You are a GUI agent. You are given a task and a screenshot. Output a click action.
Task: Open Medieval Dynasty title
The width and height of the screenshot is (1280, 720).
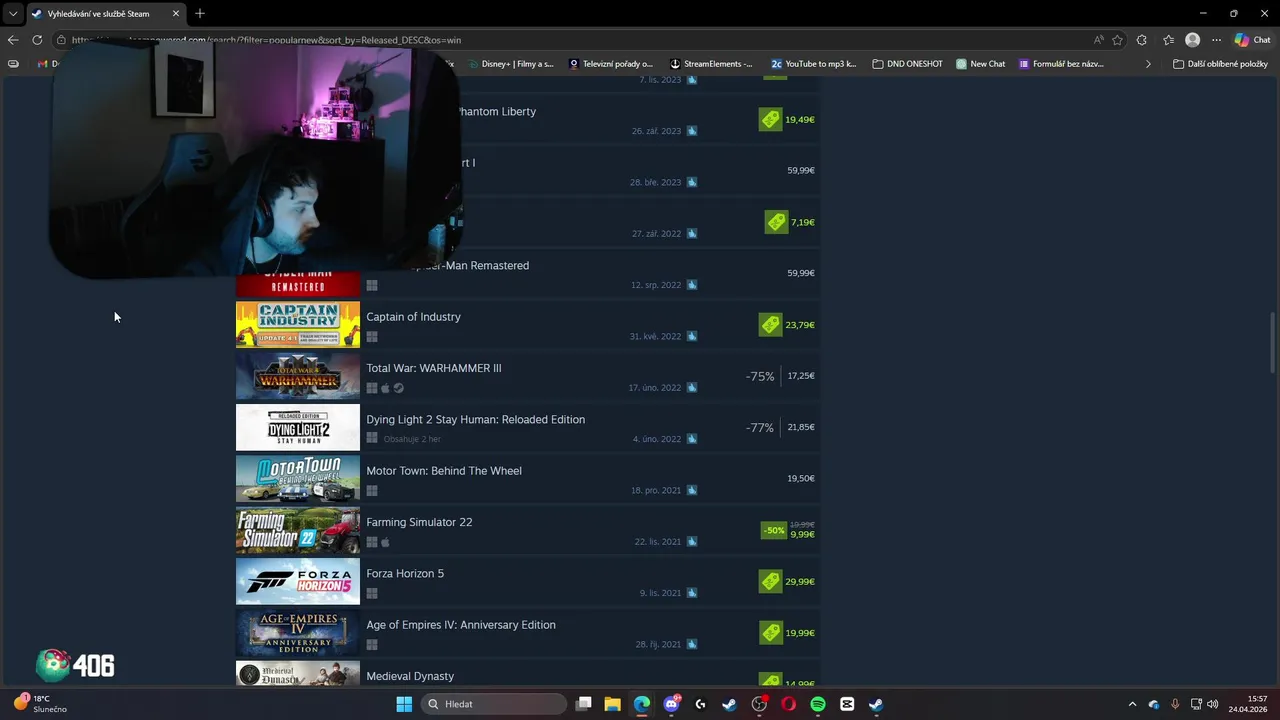point(410,677)
